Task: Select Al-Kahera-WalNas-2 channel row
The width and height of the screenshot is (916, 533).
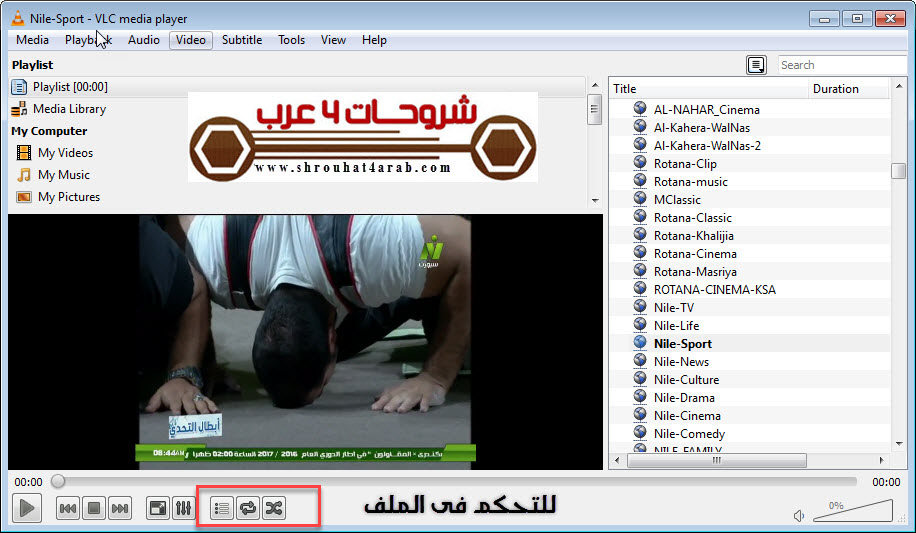Action: (750, 146)
